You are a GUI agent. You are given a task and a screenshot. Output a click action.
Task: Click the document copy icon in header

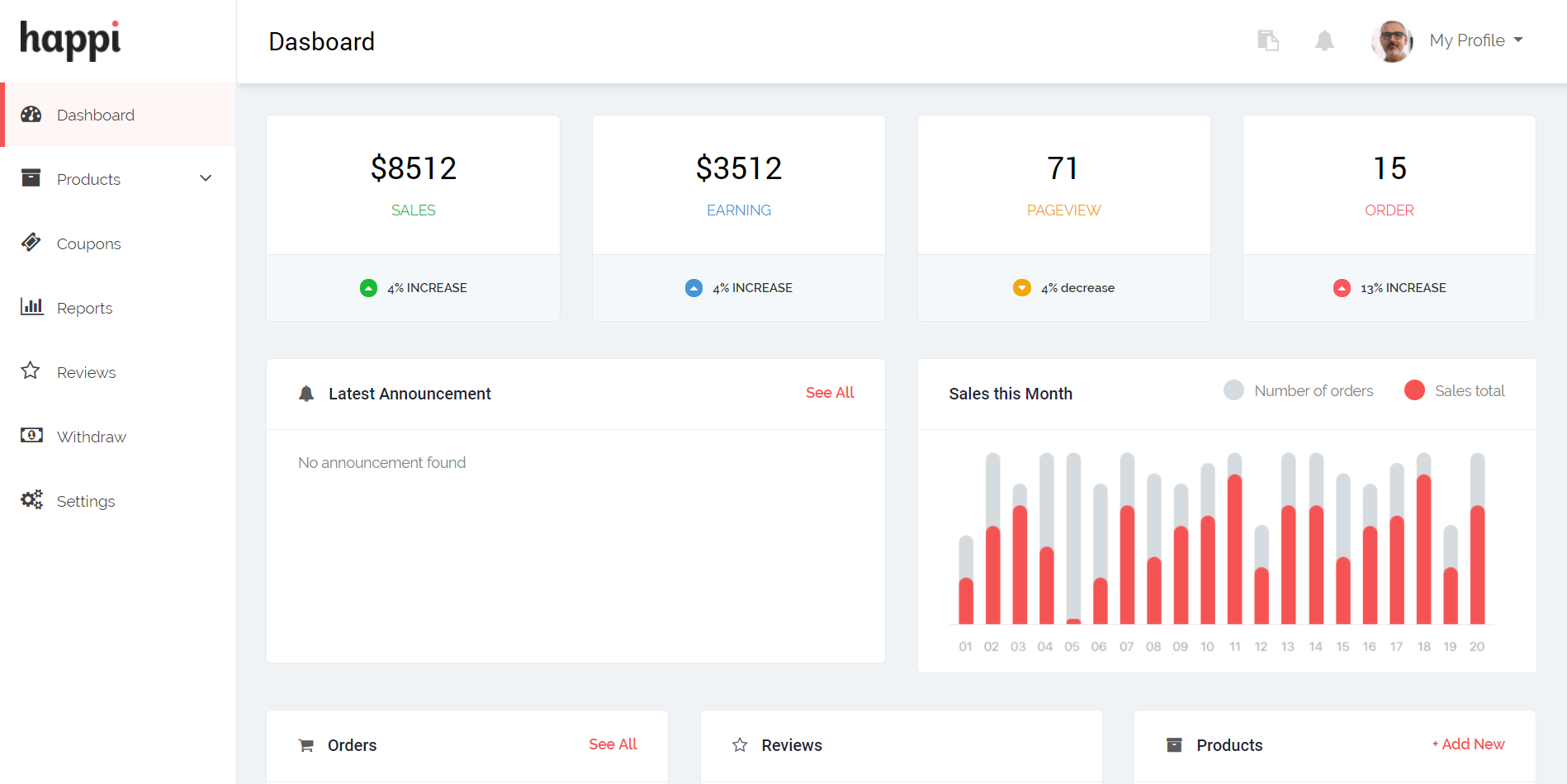coord(1268,40)
